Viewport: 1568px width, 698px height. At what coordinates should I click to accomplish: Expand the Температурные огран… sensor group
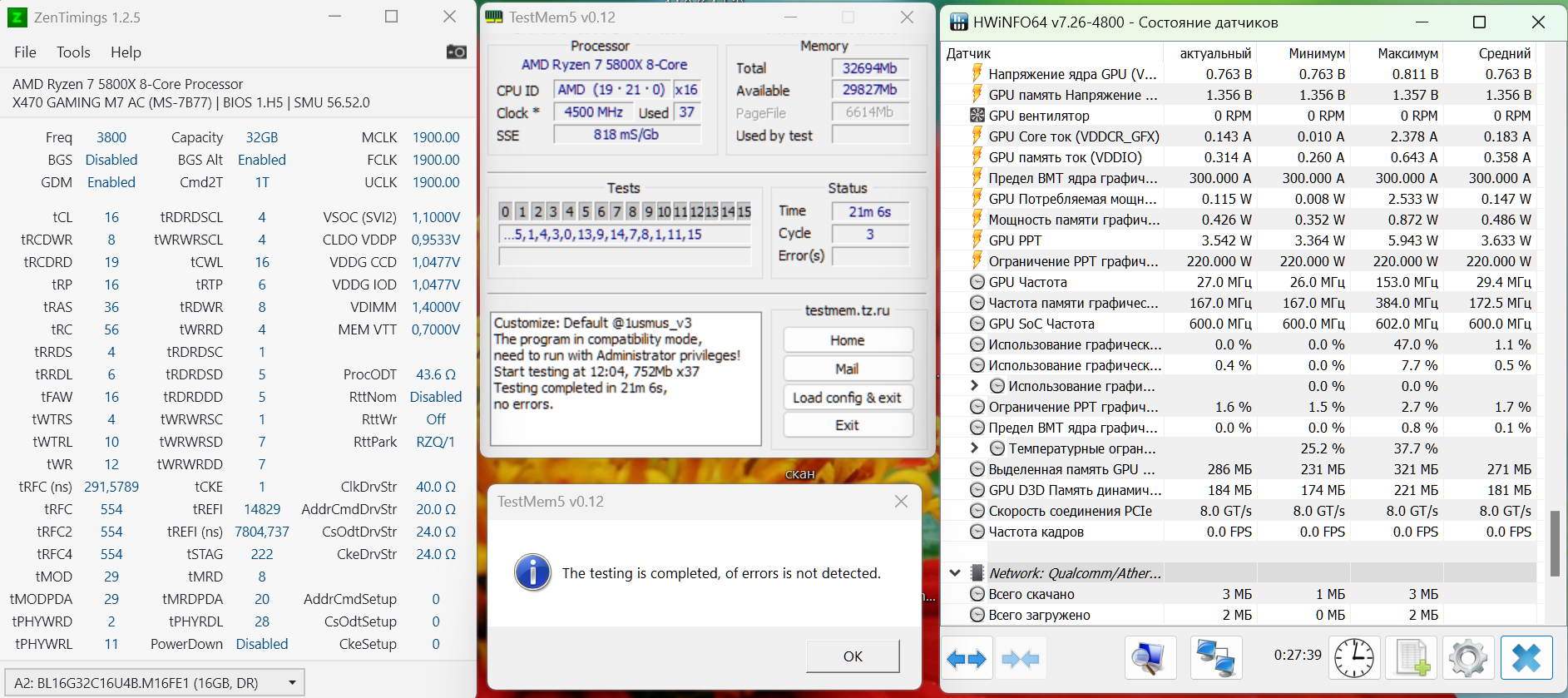tap(974, 448)
